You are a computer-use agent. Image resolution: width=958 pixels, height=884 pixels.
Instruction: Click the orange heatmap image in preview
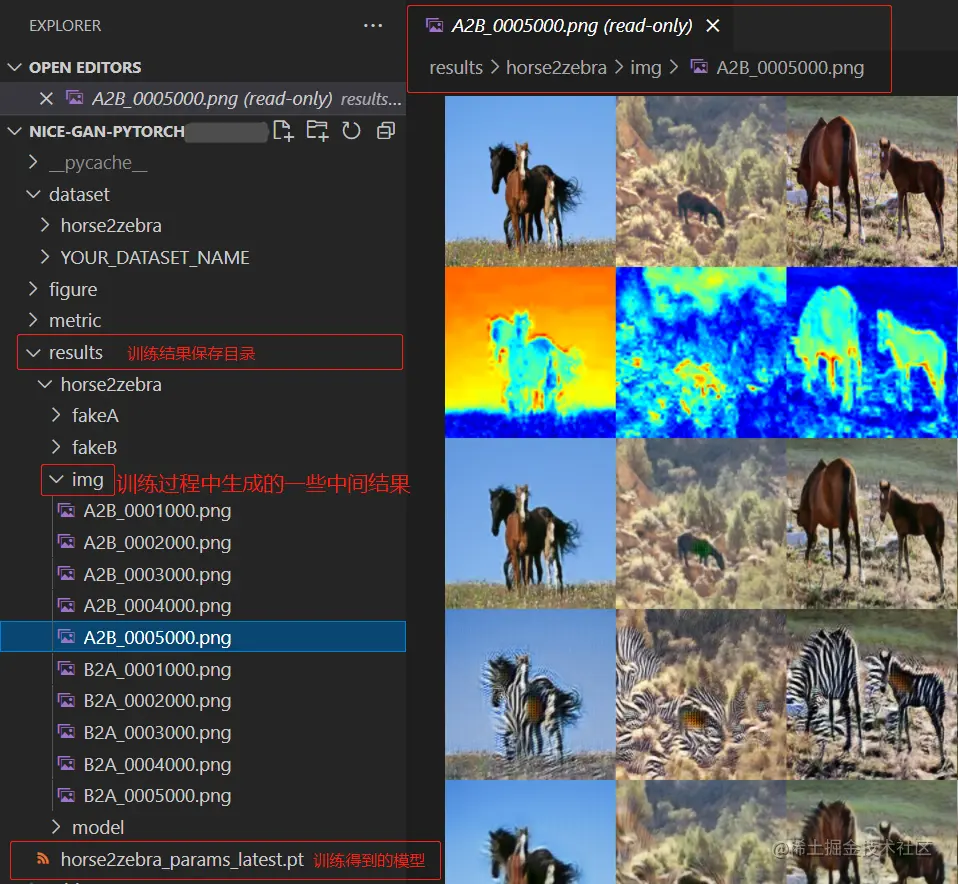coord(530,353)
